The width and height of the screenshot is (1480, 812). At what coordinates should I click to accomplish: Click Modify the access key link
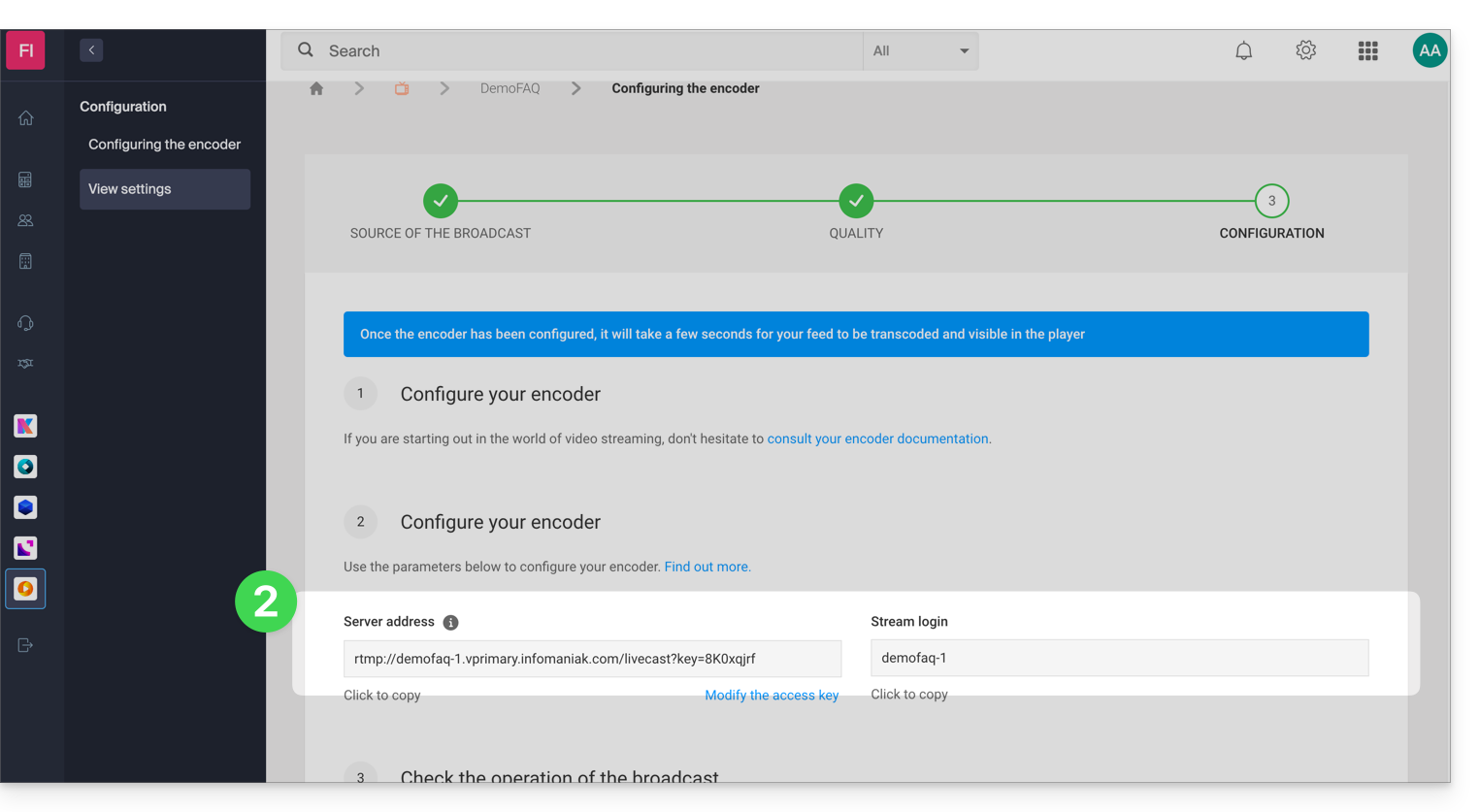click(x=771, y=696)
